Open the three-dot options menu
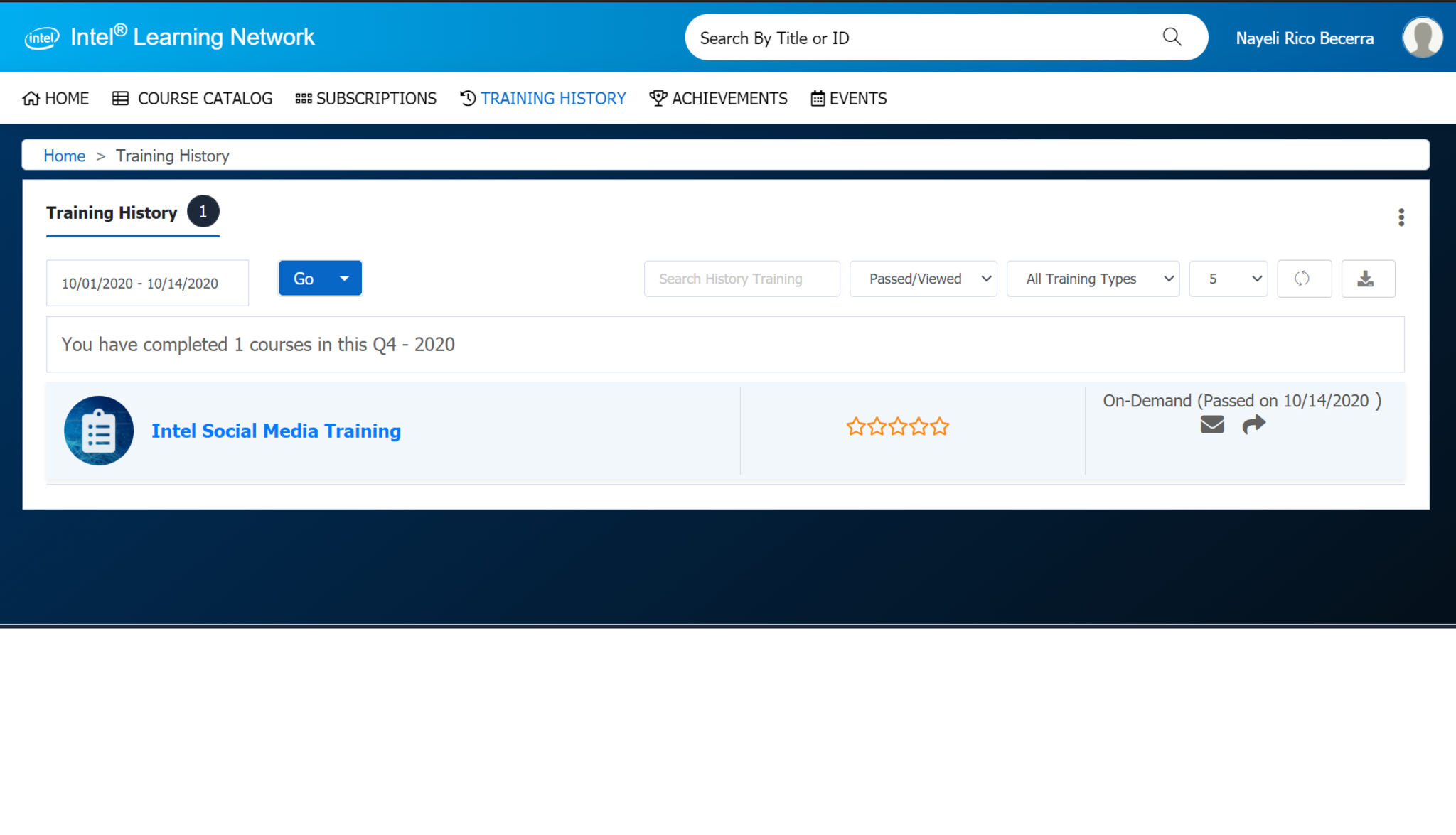 tap(1401, 217)
